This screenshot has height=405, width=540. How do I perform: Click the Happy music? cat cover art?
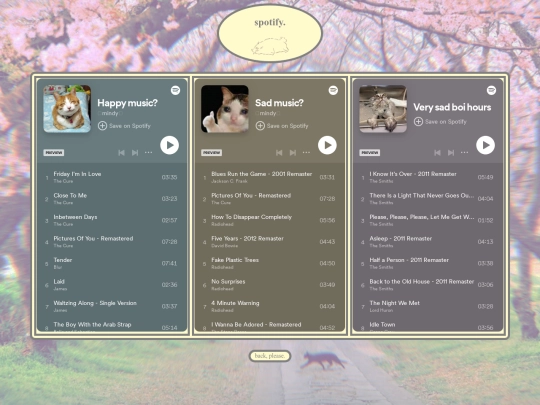[67, 109]
